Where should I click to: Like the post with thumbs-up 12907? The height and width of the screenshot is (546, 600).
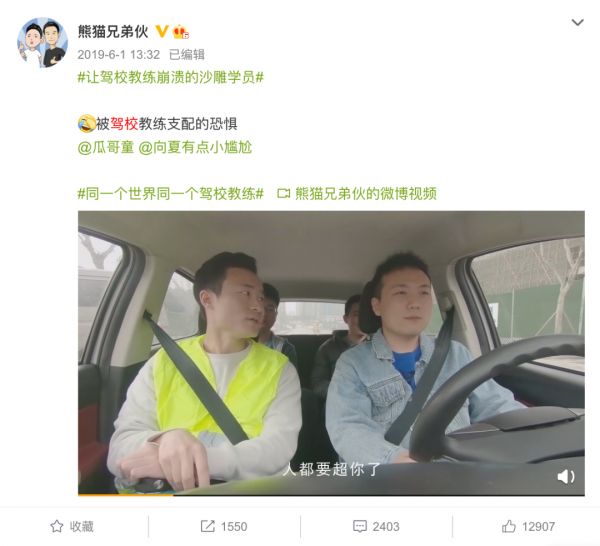point(509,526)
